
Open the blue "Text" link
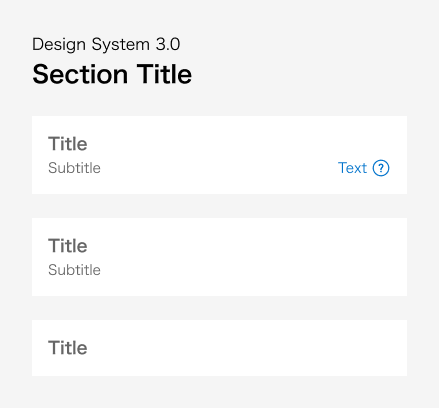(x=352, y=168)
